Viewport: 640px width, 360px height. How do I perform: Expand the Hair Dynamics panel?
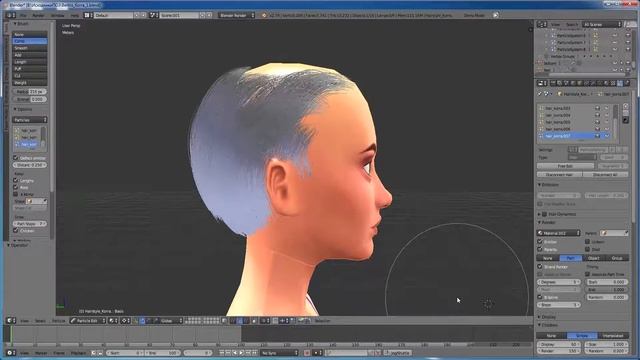558,214
